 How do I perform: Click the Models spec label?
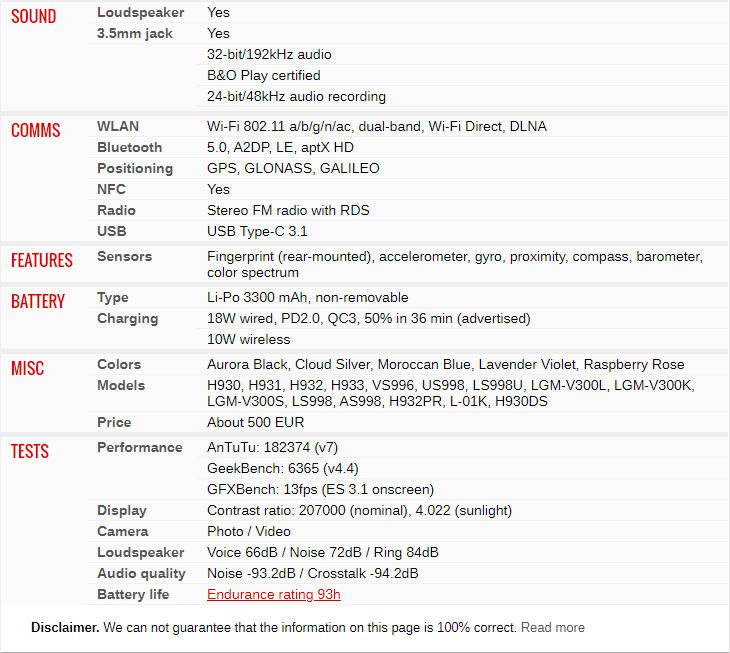tap(121, 386)
